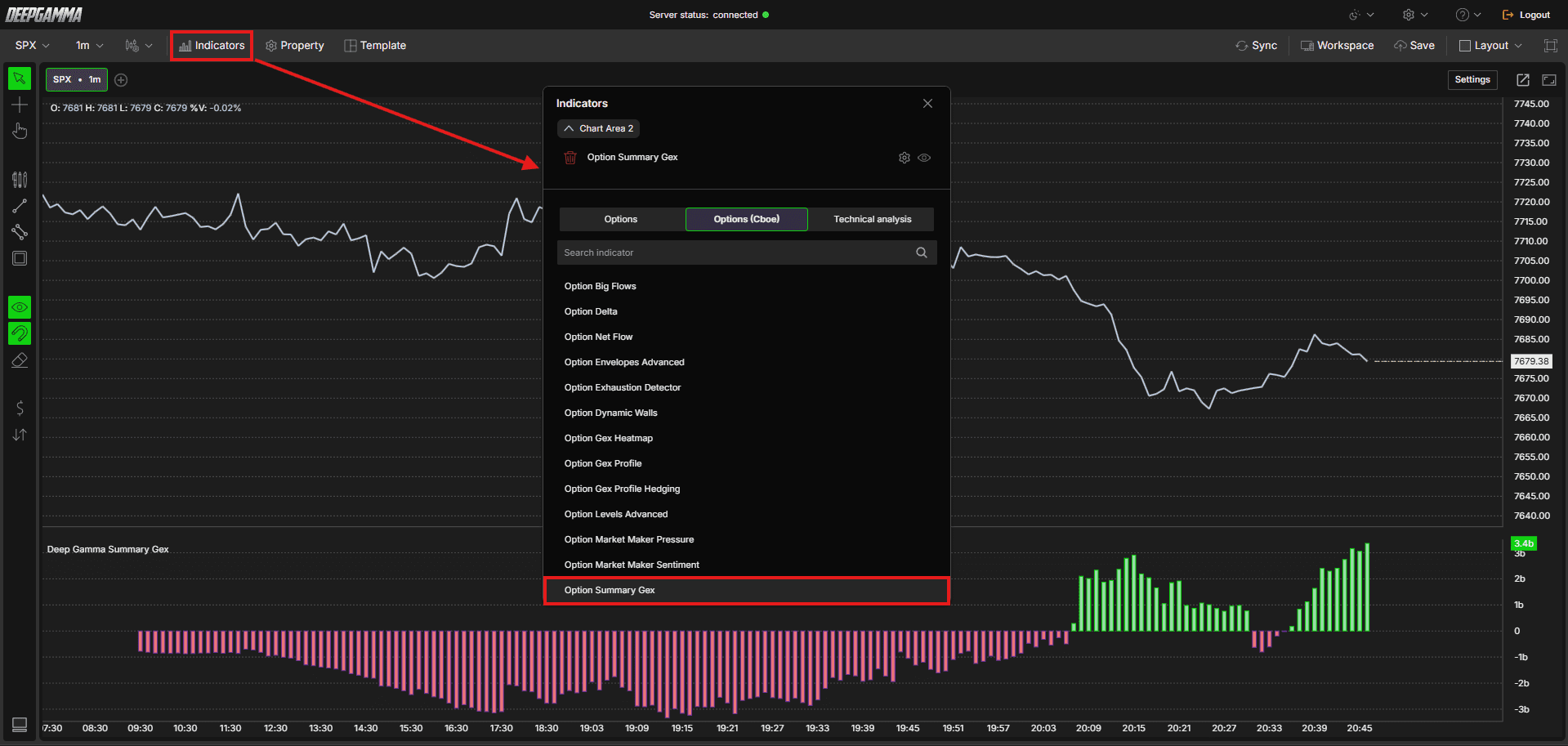Toggle magnet snap mode

20,333
